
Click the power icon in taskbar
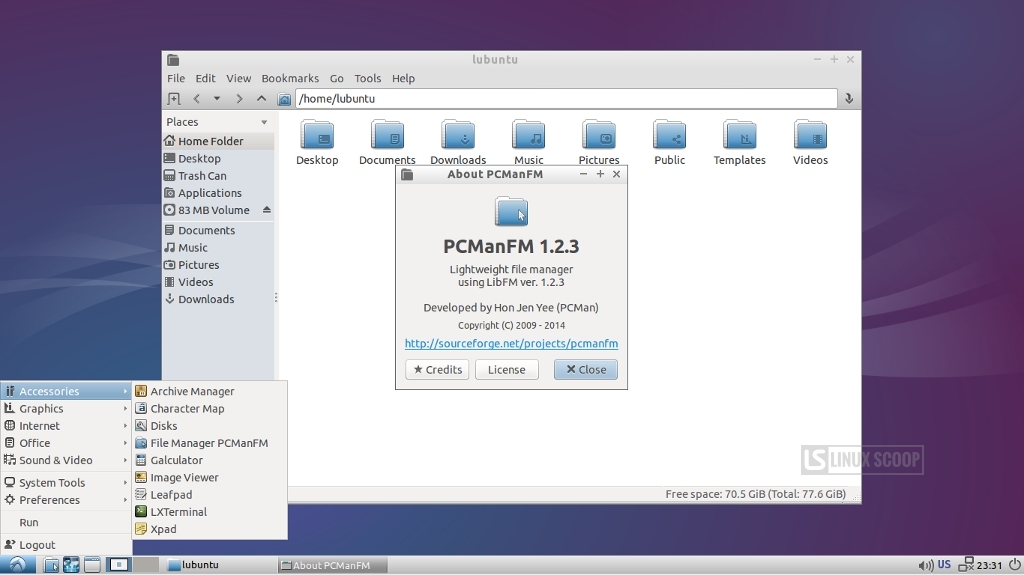[x=1014, y=565]
